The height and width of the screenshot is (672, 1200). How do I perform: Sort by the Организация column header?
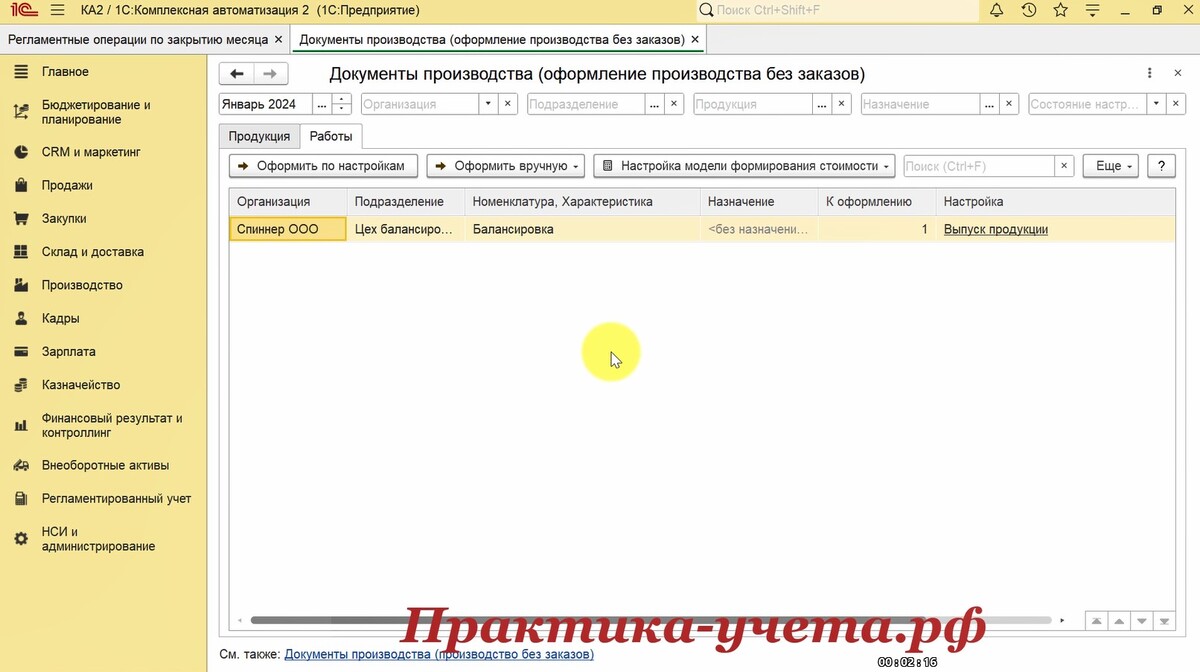click(288, 202)
